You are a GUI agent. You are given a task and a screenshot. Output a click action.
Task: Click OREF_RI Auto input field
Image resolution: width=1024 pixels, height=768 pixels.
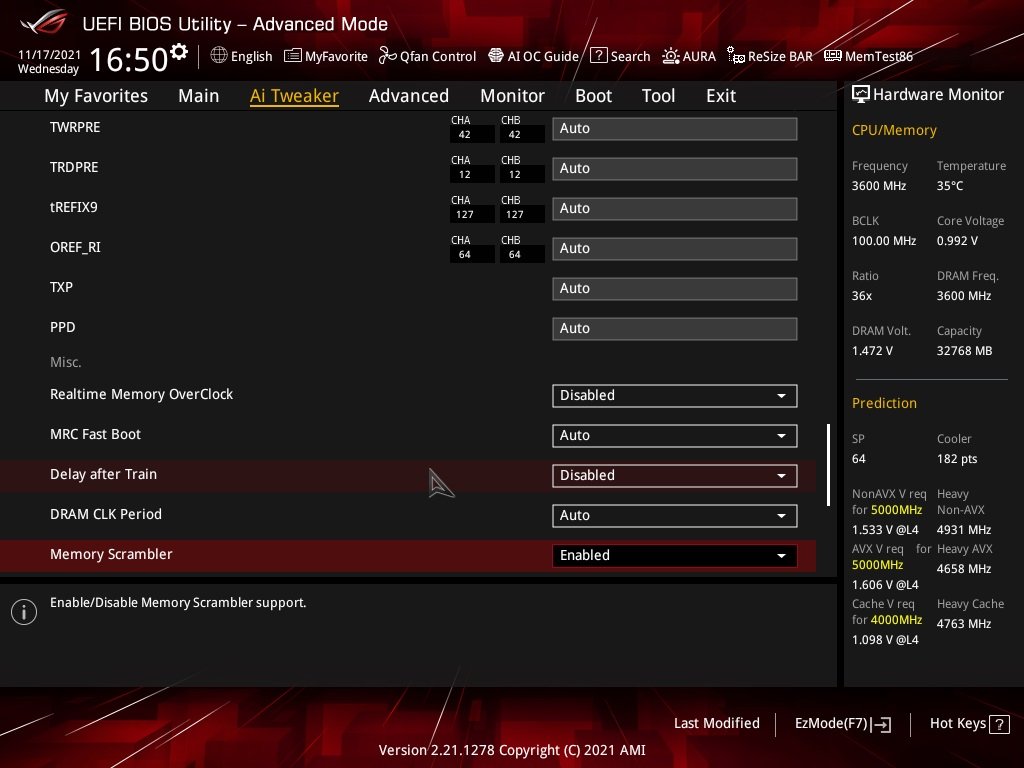coord(675,249)
